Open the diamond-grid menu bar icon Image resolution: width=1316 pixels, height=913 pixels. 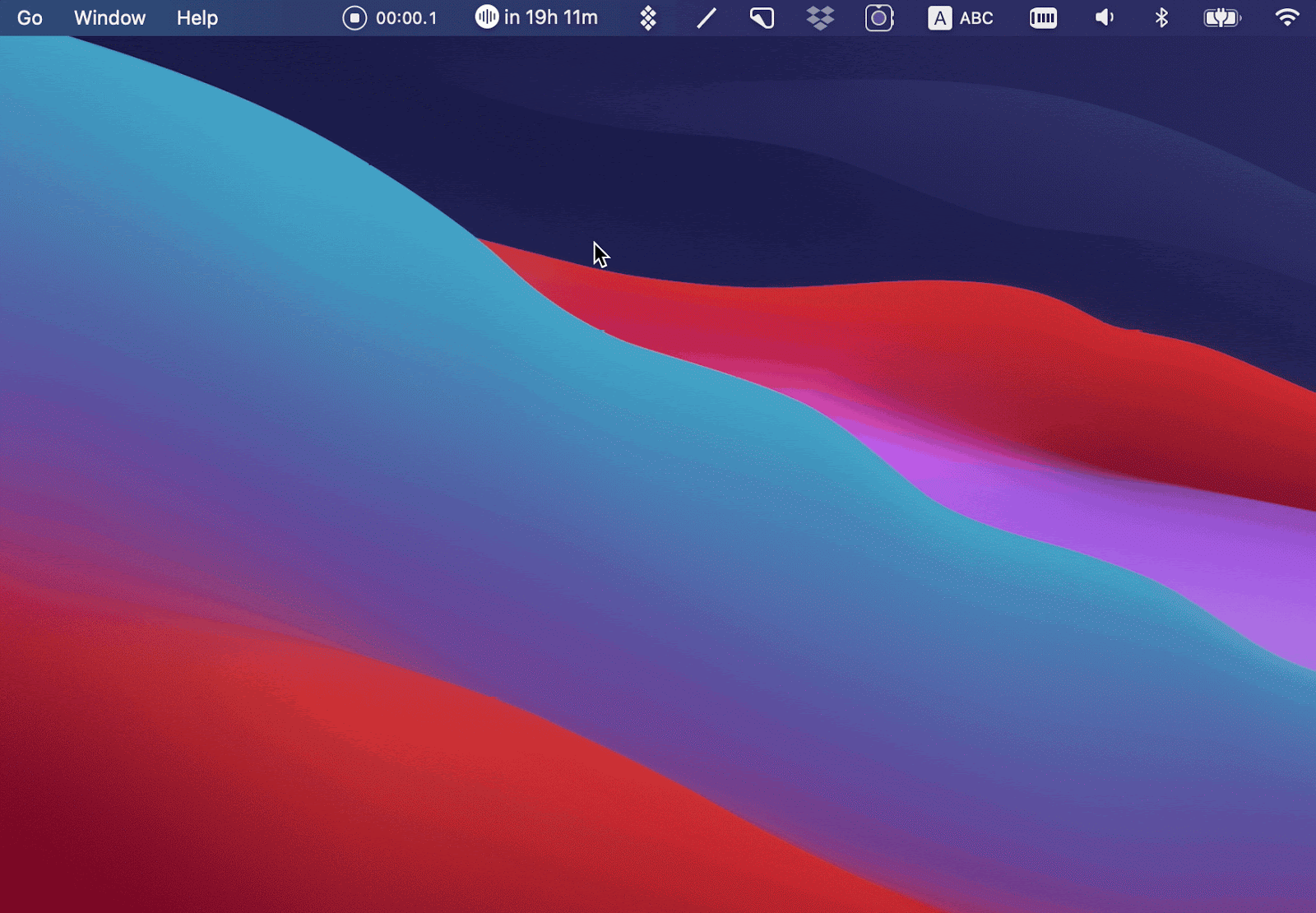pos(648,18)
